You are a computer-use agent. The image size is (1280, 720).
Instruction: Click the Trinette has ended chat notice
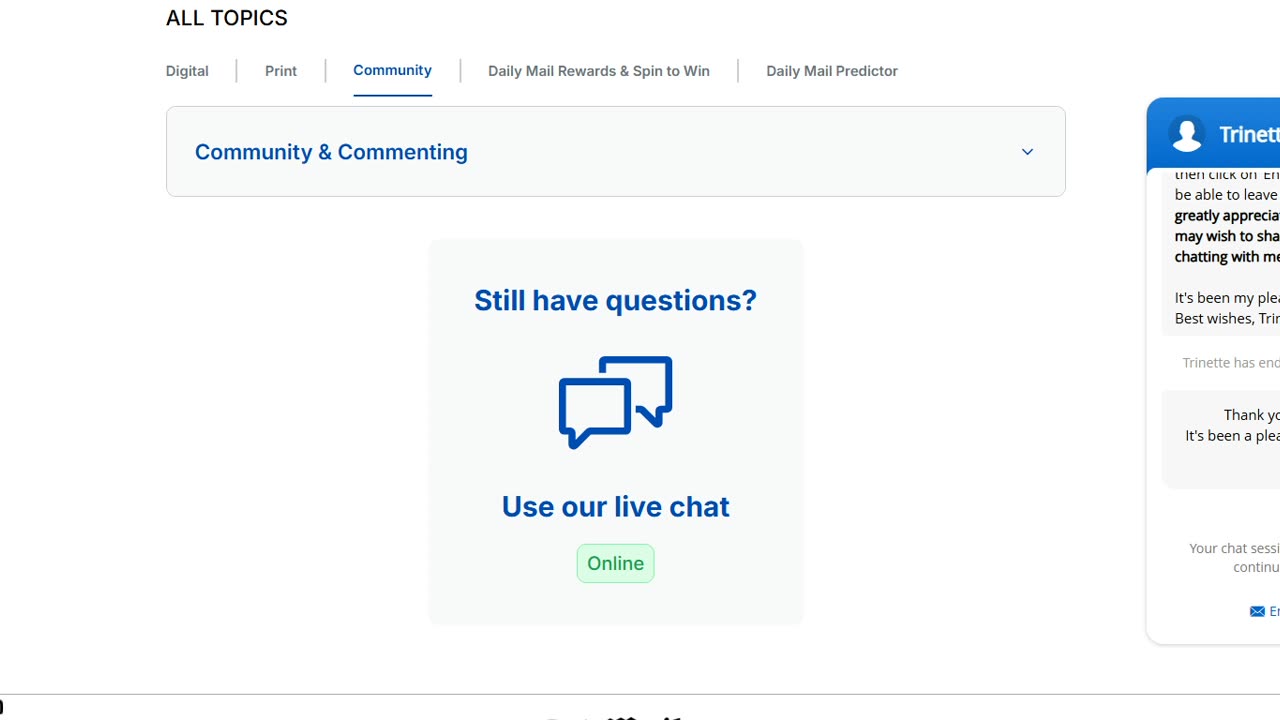tap(1231, 362)
